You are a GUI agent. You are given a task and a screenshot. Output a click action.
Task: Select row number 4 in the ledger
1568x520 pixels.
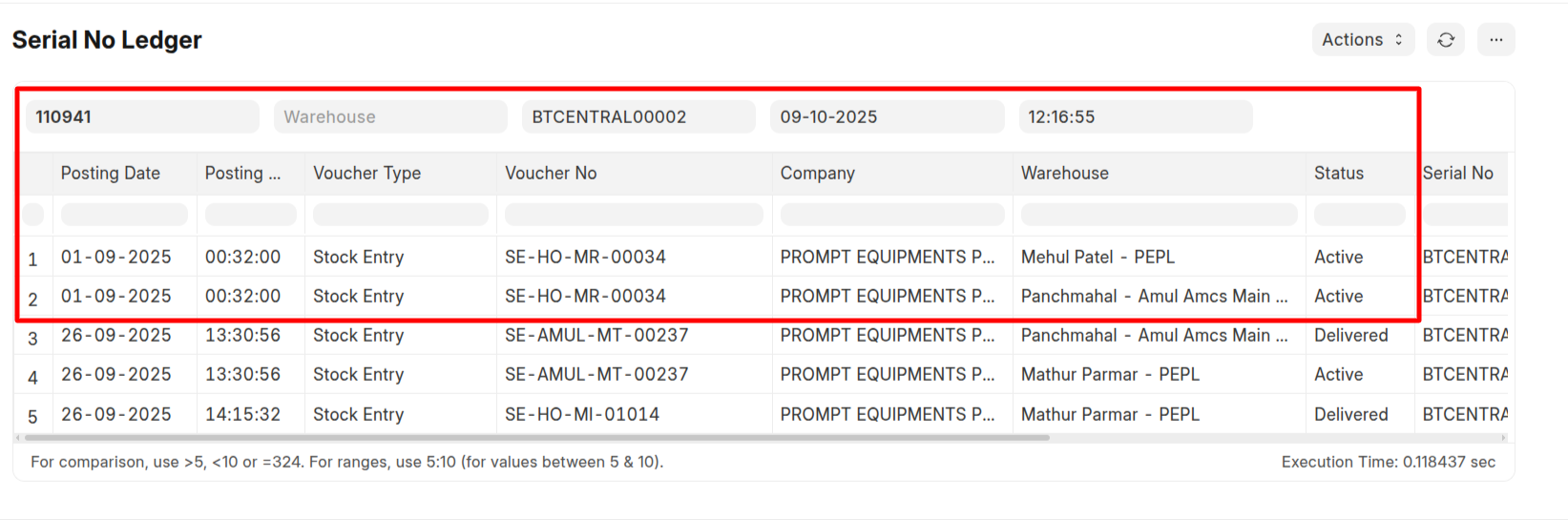tap(33, 377)
